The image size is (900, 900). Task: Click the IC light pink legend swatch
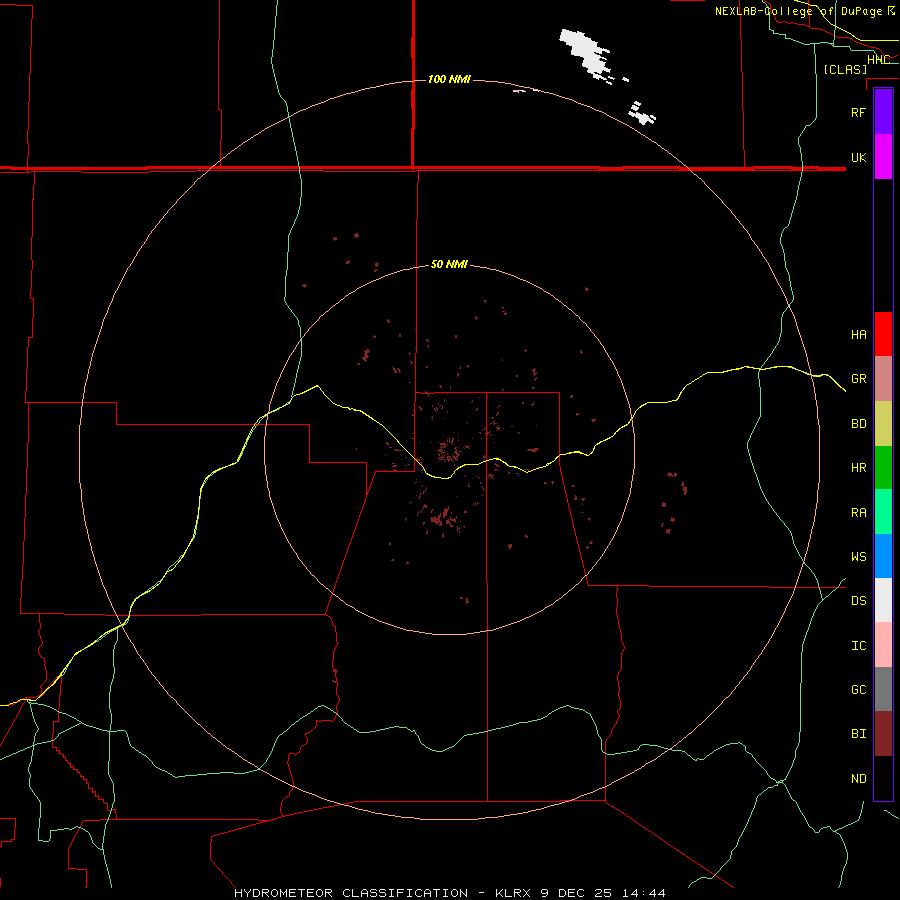[883, 645]
